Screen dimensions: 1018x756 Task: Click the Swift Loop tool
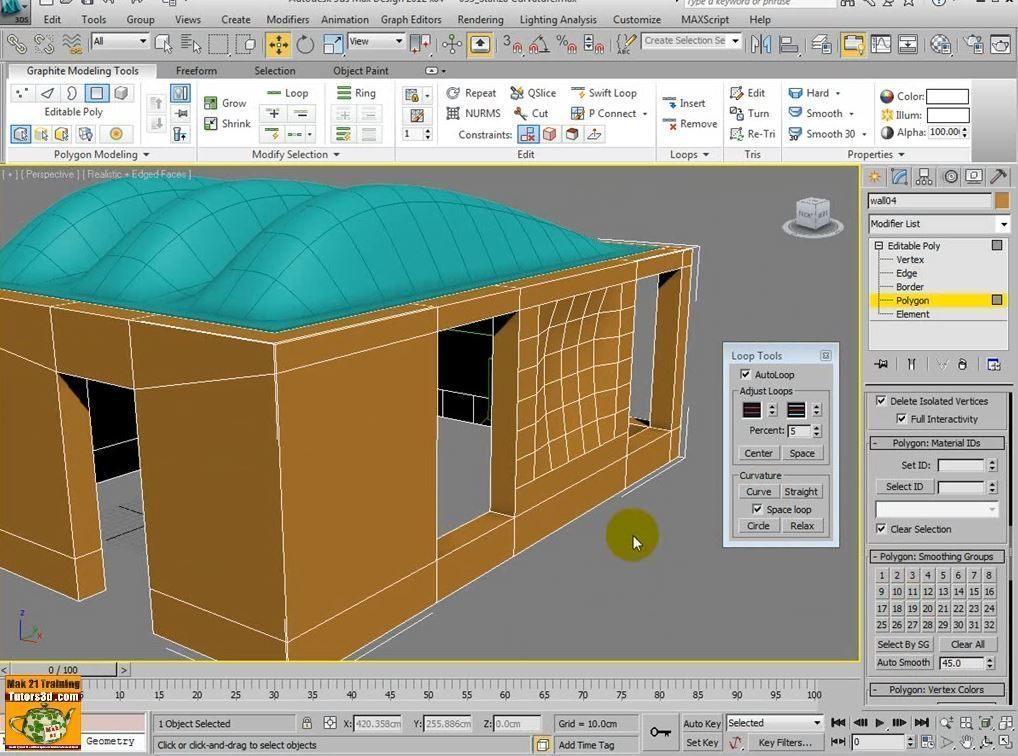click(x=603, y=93)
